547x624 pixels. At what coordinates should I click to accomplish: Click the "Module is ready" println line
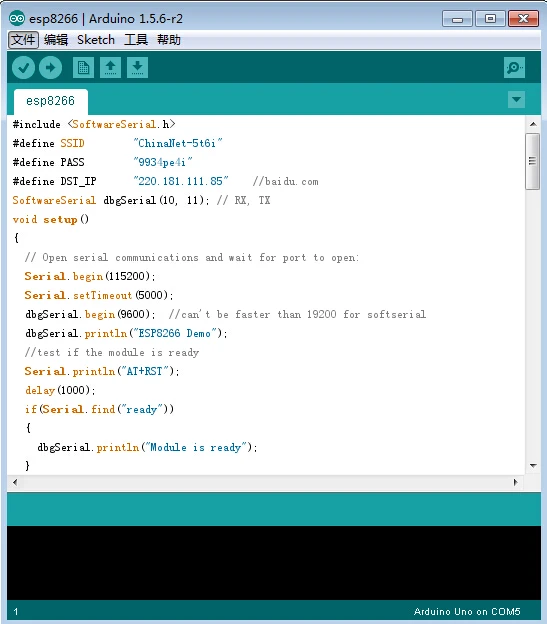(147, 447)
